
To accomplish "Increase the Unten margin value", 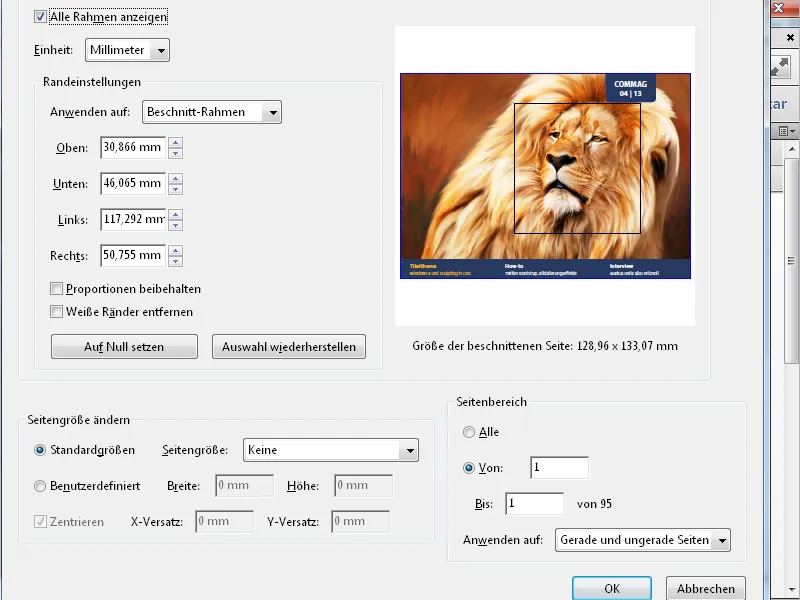I will tap(176, 178).
